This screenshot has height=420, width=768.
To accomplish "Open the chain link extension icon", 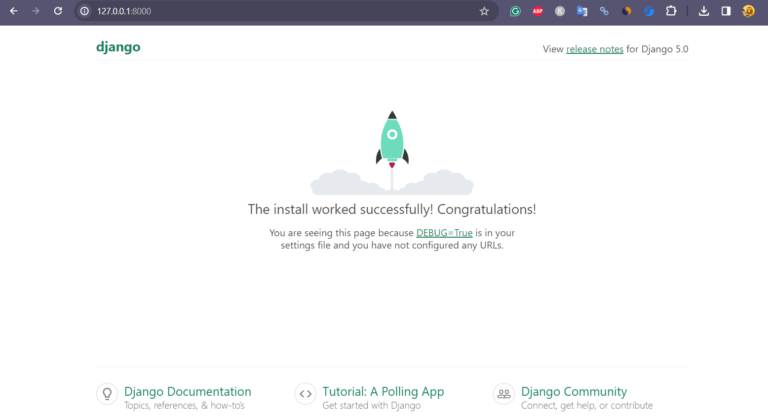I will tap(604, 11).
